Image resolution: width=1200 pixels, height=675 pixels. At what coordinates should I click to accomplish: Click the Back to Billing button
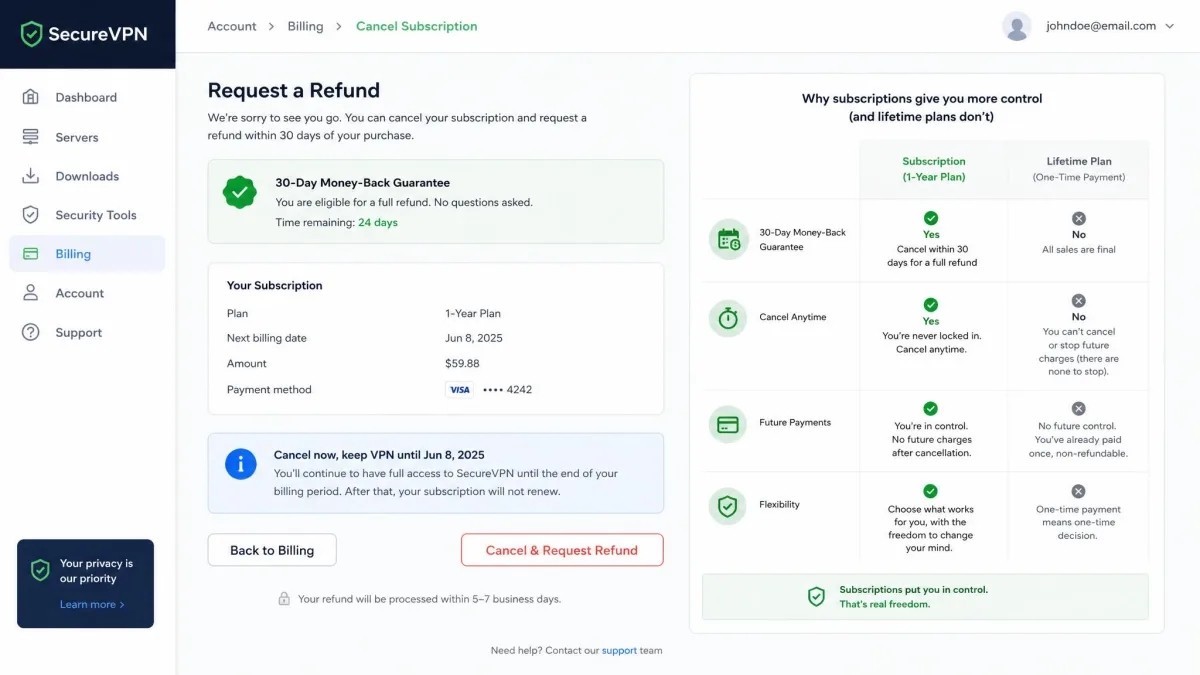coord(272,550)
